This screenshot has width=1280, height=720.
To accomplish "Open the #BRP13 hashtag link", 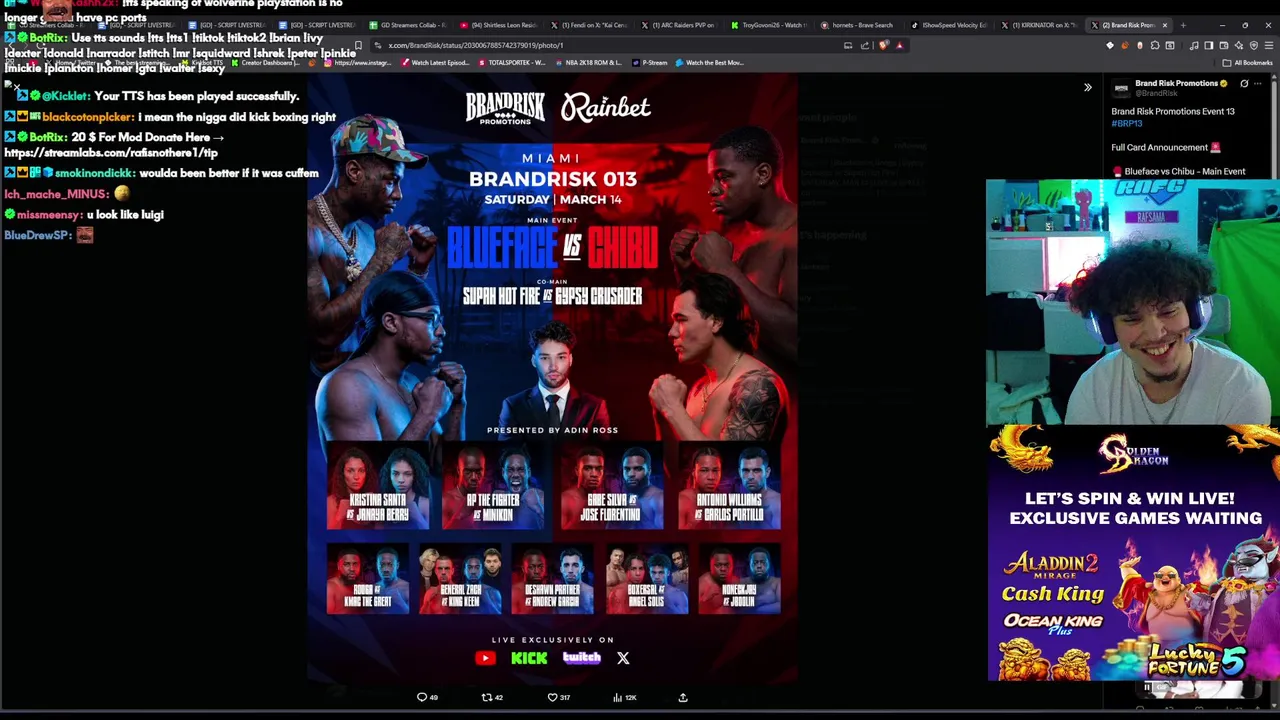I will tap(1126, 124).
